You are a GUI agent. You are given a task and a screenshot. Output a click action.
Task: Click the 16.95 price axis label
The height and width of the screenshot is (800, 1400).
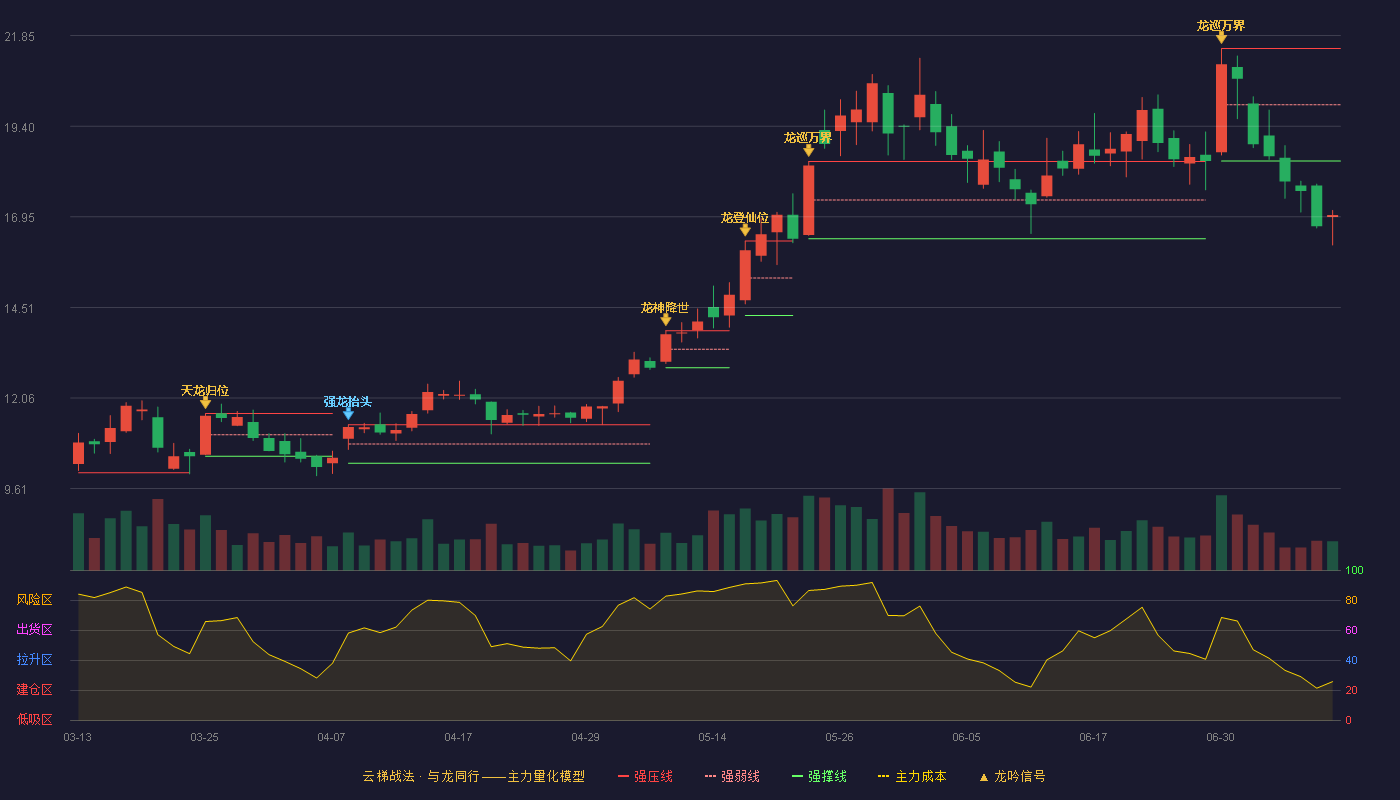click(19, 217)
